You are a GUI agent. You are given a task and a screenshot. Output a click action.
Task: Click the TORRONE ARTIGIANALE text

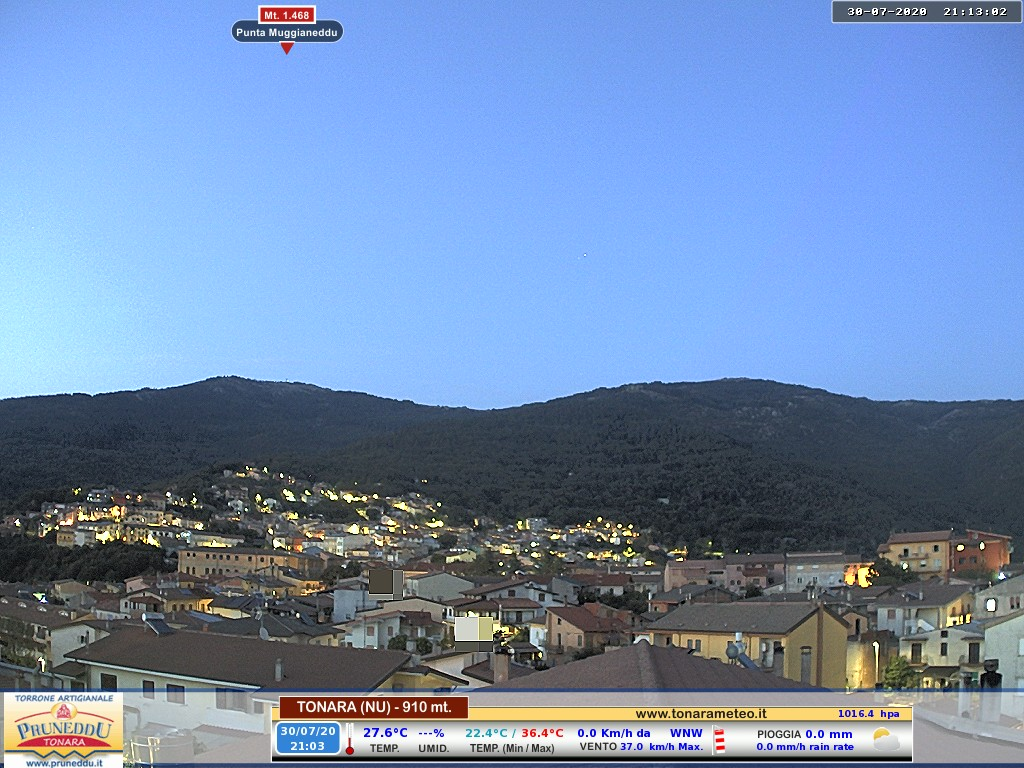pyautogui.click(x=63, y=698)
